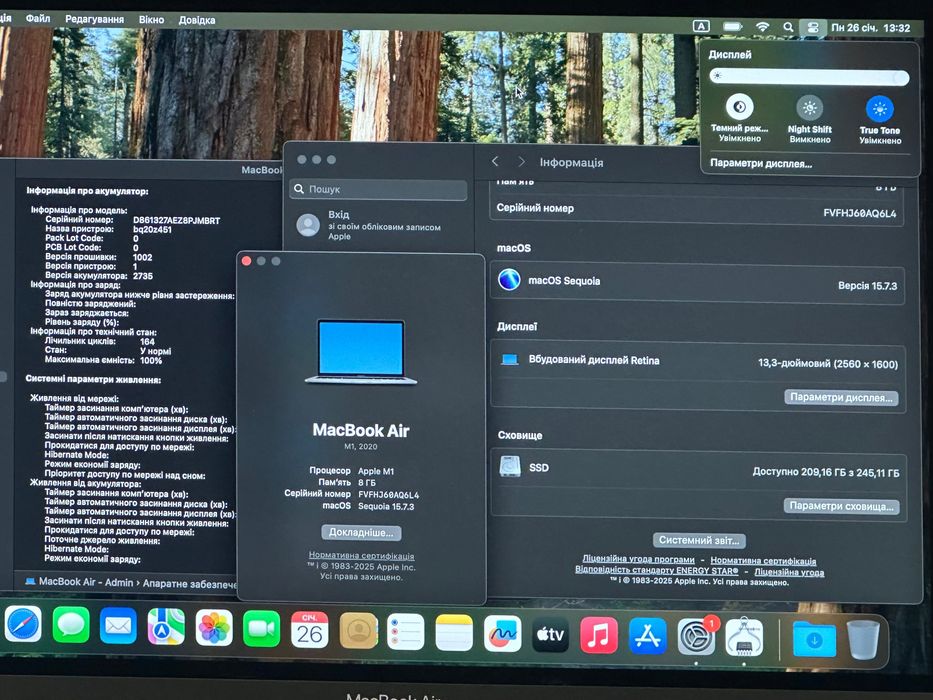Open Calendar showing 26 in Dock
This screenshot has height=700, width=933.
(x=309, y=630)
